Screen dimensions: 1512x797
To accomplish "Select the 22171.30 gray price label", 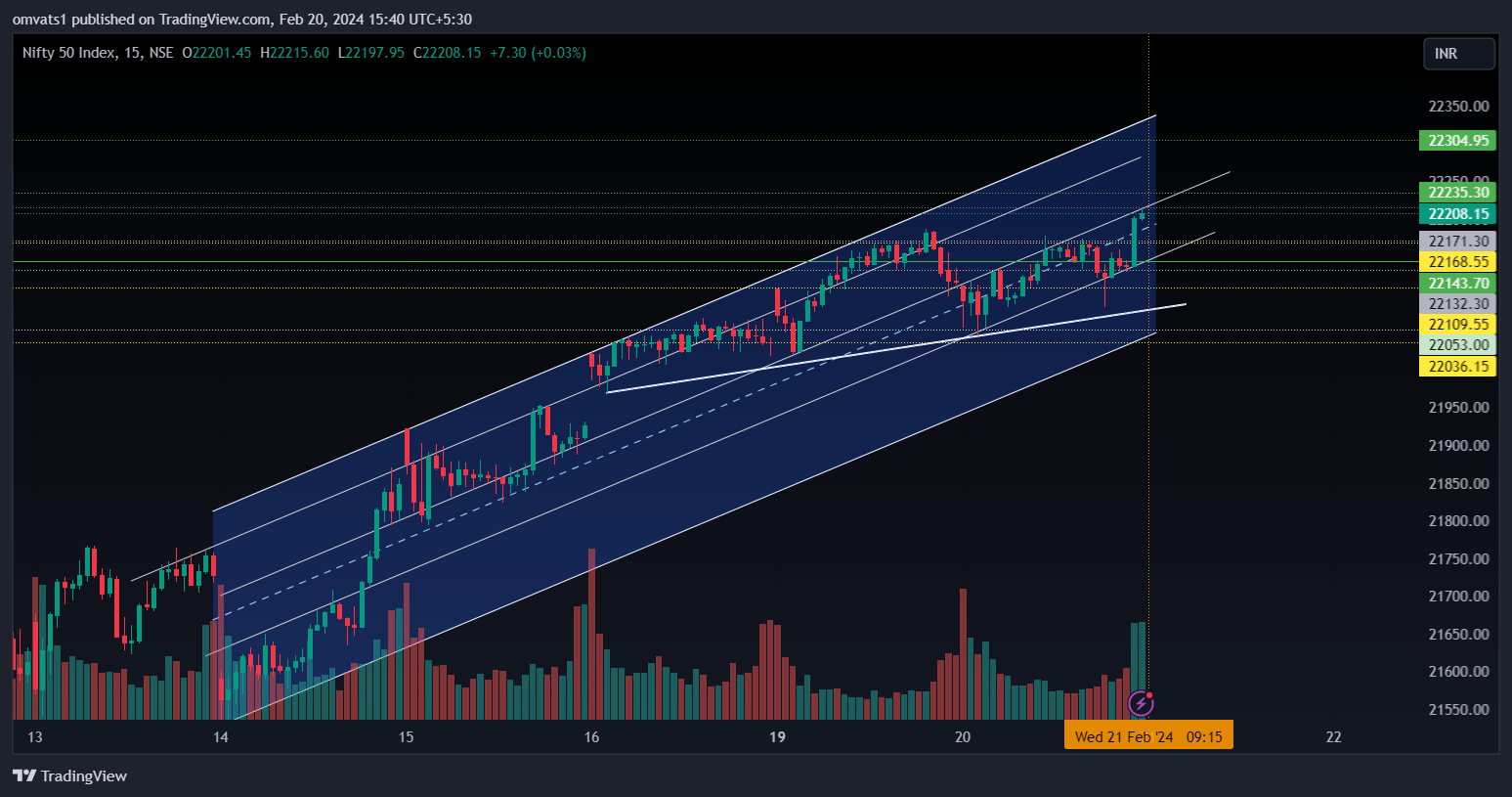I will point(1458,242).
